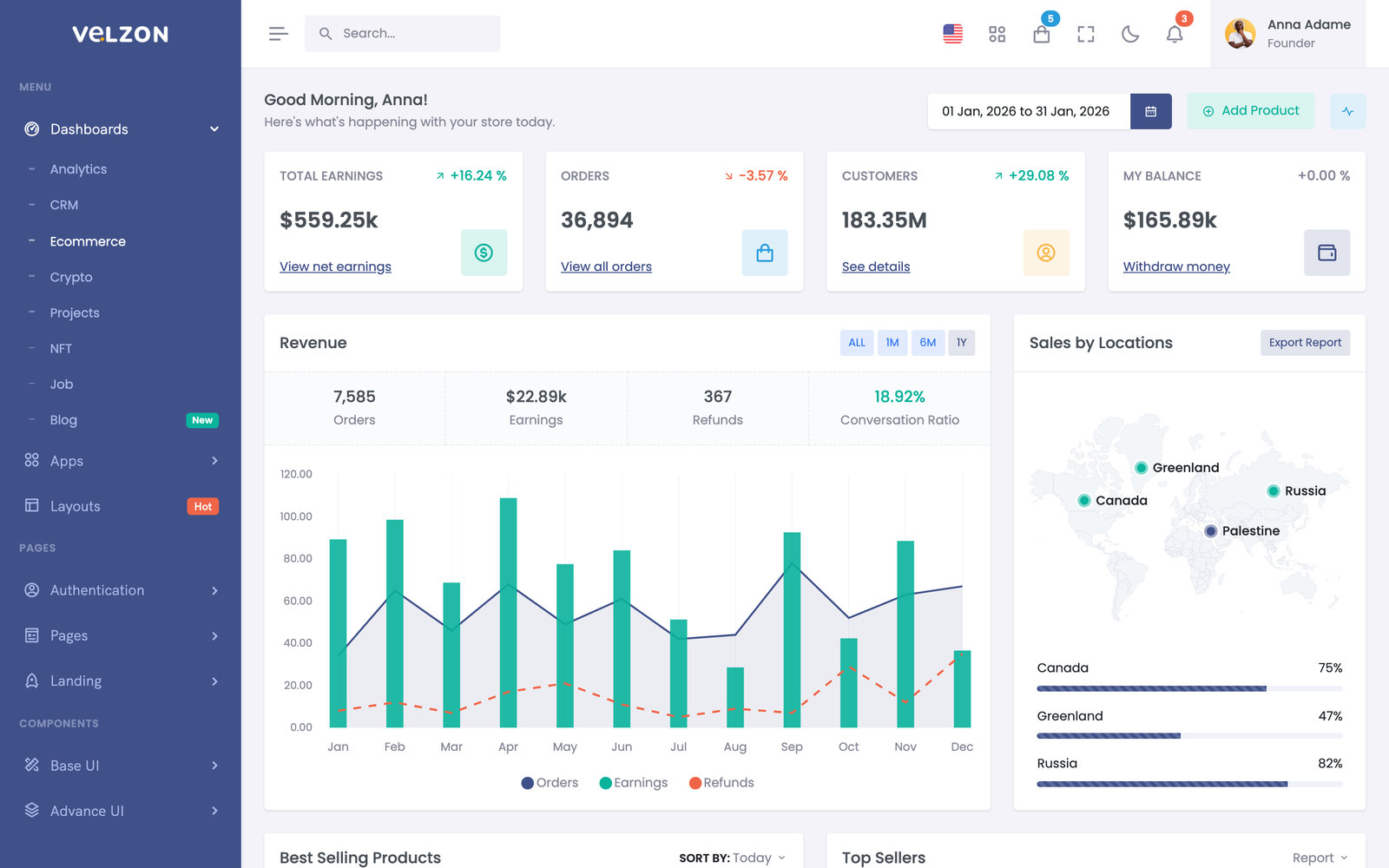Open NFT dashboard menu item

(61, 348)
